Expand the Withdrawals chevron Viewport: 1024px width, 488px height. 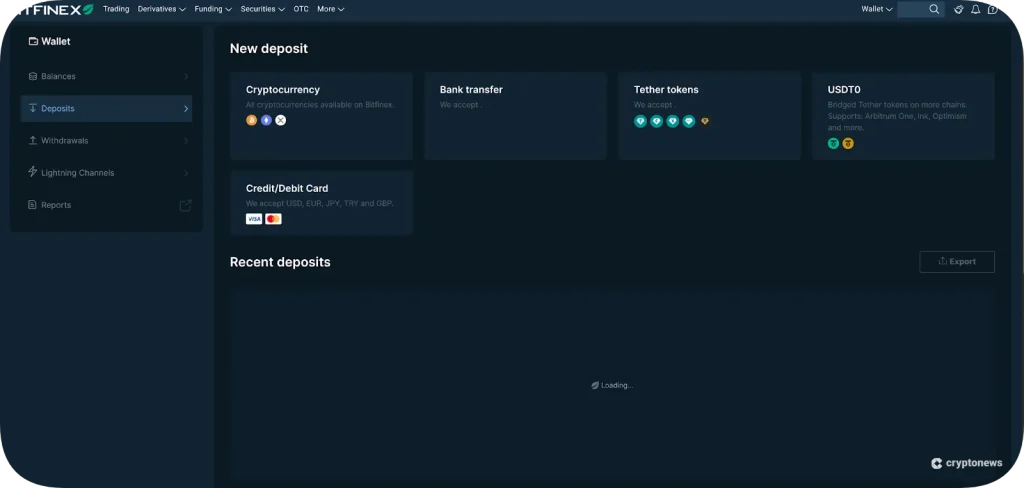click(x=186, y=140)
